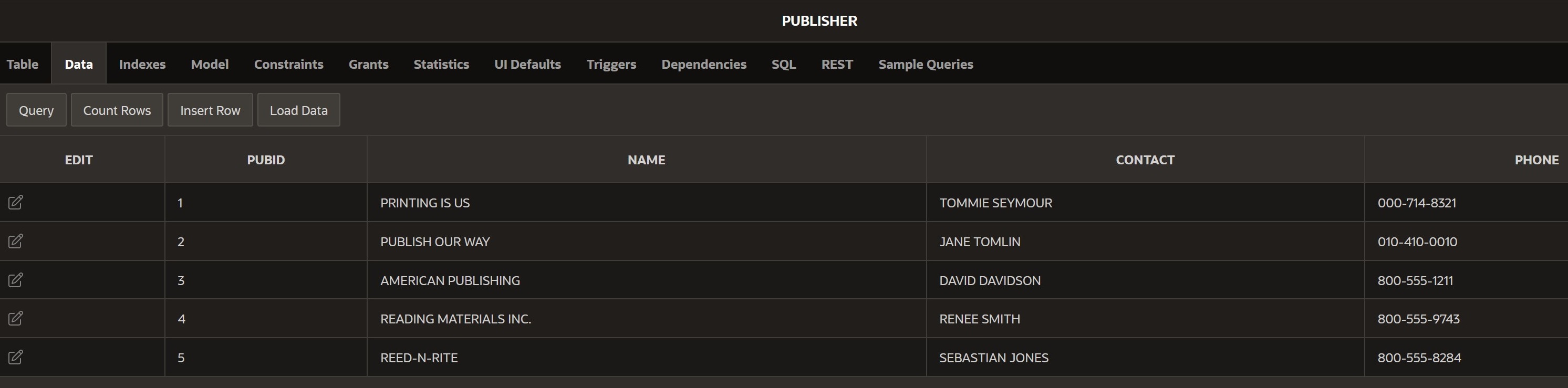Click the PUBID column header

(266, 160)
